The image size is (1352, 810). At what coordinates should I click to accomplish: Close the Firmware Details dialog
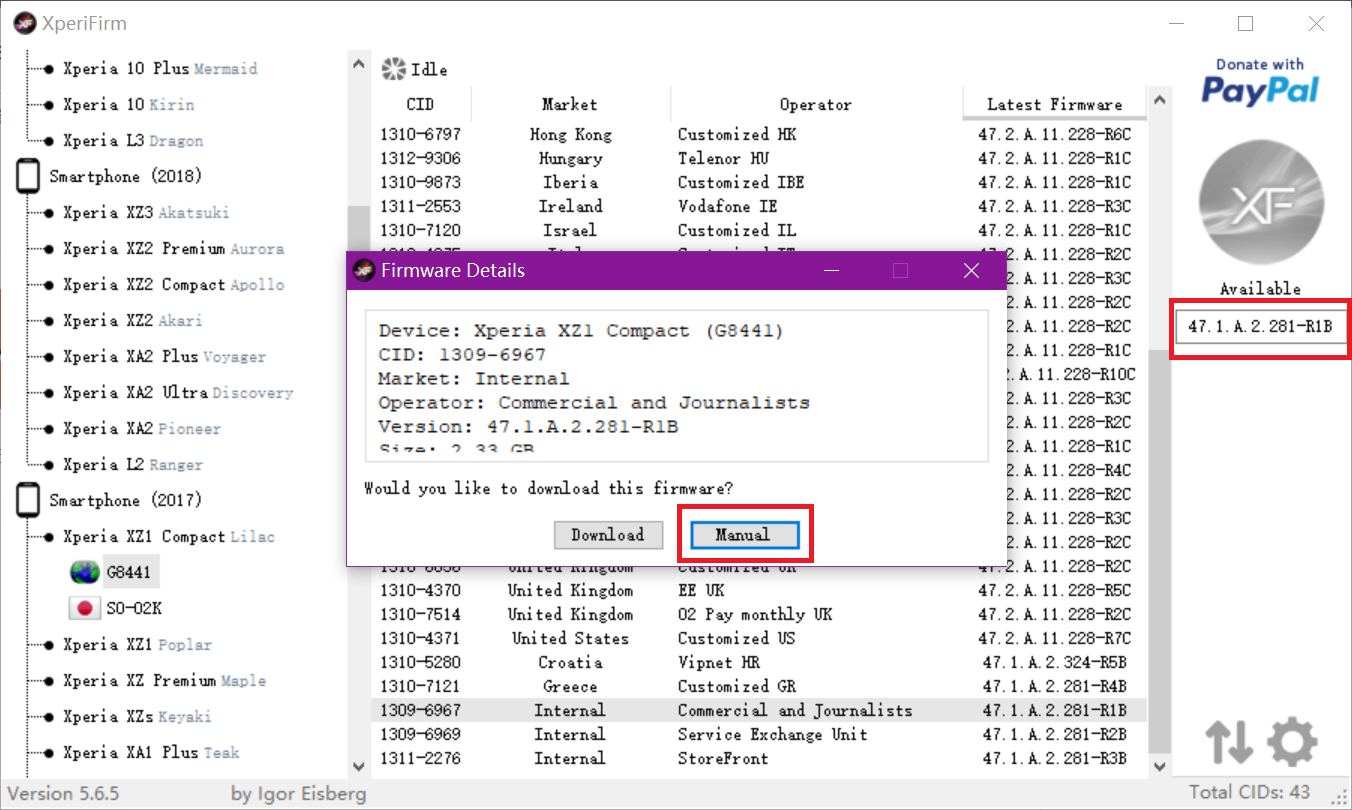coord(970,271)
